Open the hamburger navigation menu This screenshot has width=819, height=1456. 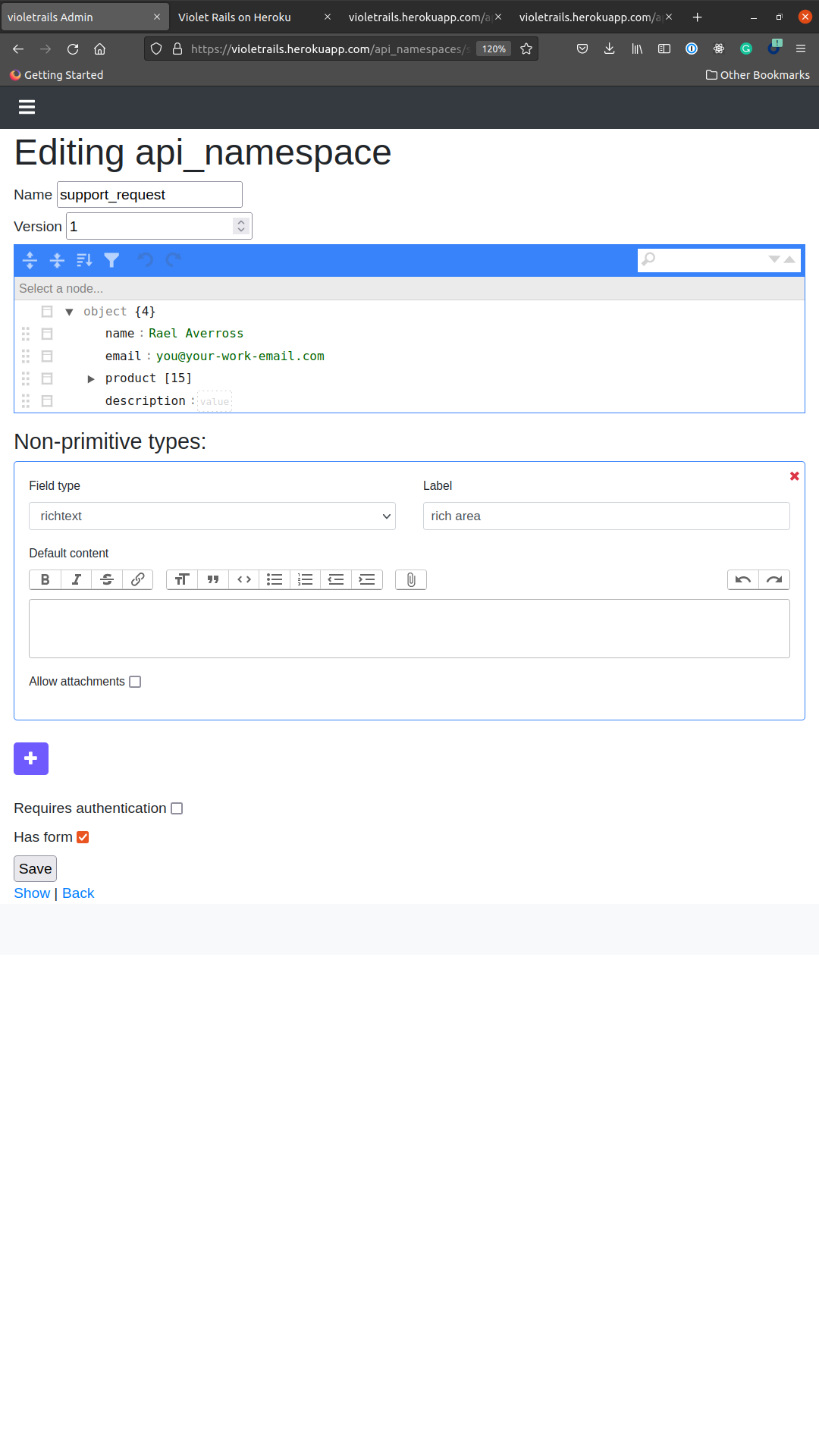(x=27, y=107)
